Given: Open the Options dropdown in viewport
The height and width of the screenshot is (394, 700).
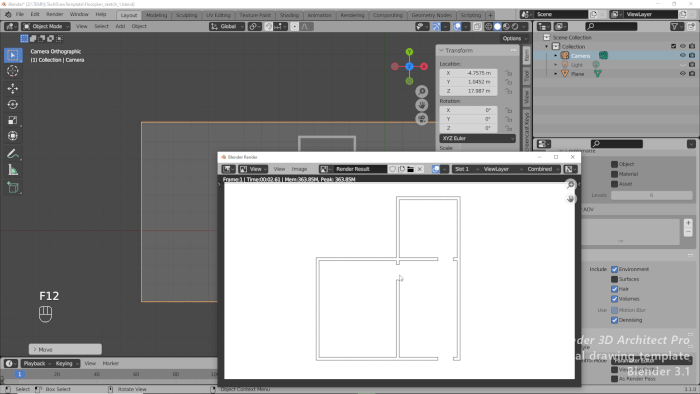Looking at the screenshot, I should (x=514, y=38).
